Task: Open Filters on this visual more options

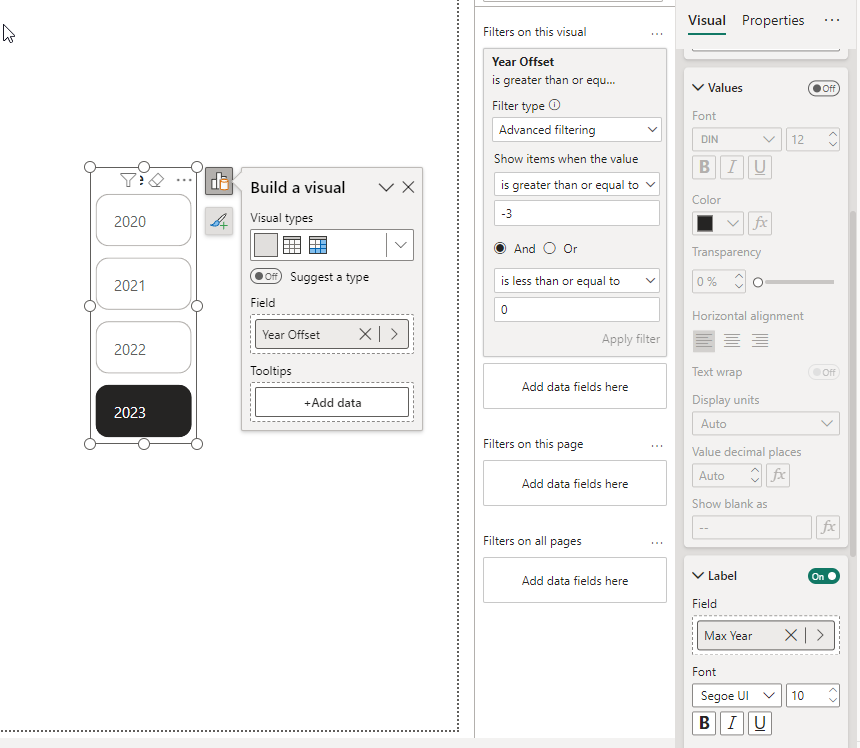Action: point(657,33)
